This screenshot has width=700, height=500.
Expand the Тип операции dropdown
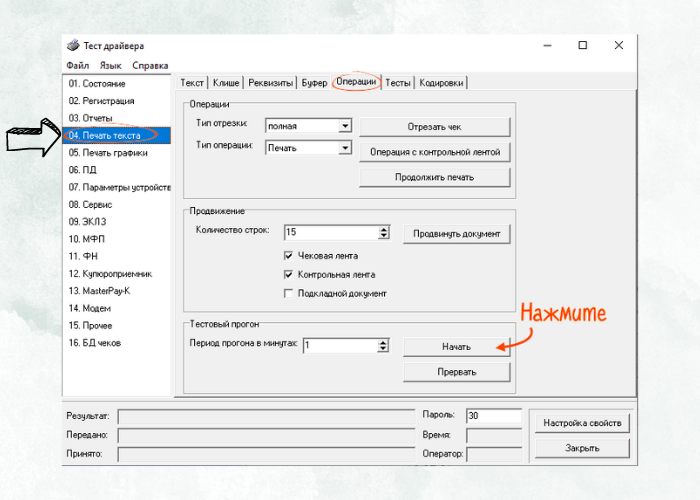[345, 148]
